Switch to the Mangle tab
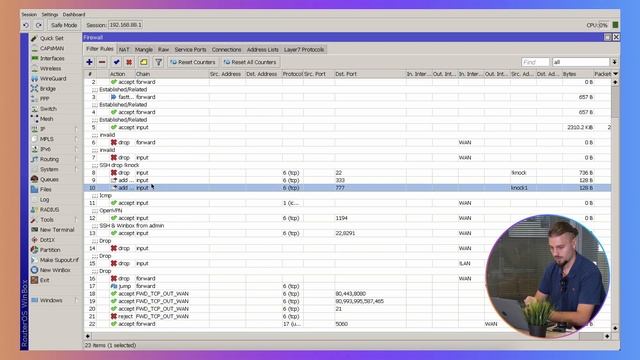The image size is (640, 360). (x=144, y=49)
